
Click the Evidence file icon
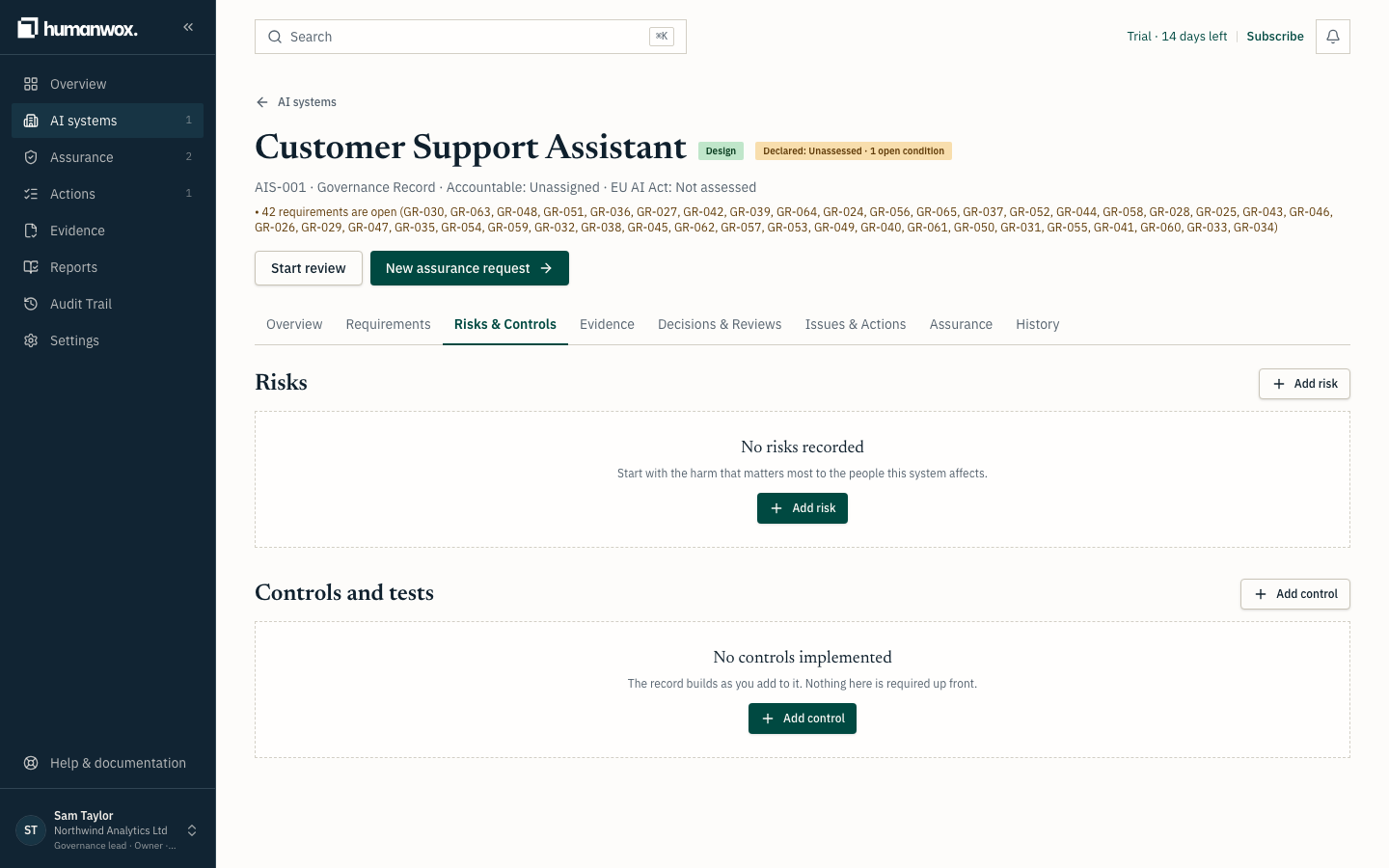(31, 231)
